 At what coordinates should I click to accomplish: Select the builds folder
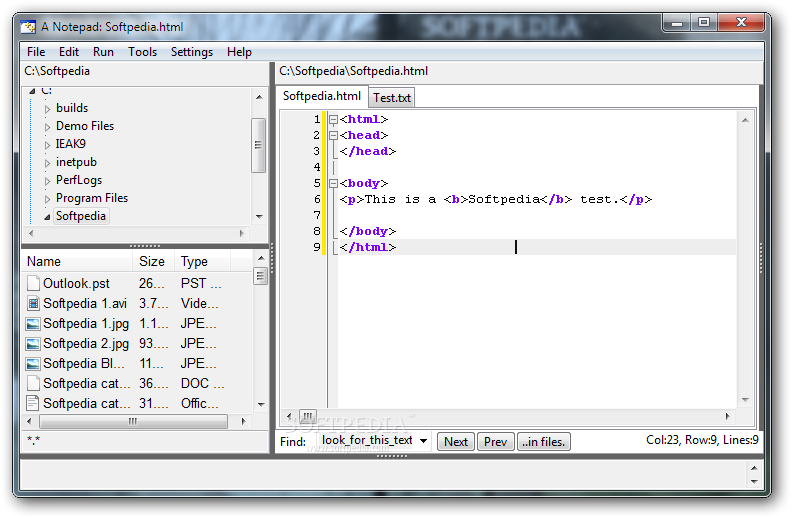[72, 108]
